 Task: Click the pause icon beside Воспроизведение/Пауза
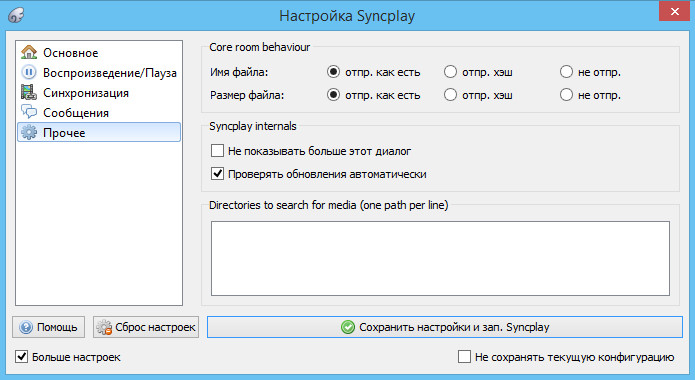(29, 72)
